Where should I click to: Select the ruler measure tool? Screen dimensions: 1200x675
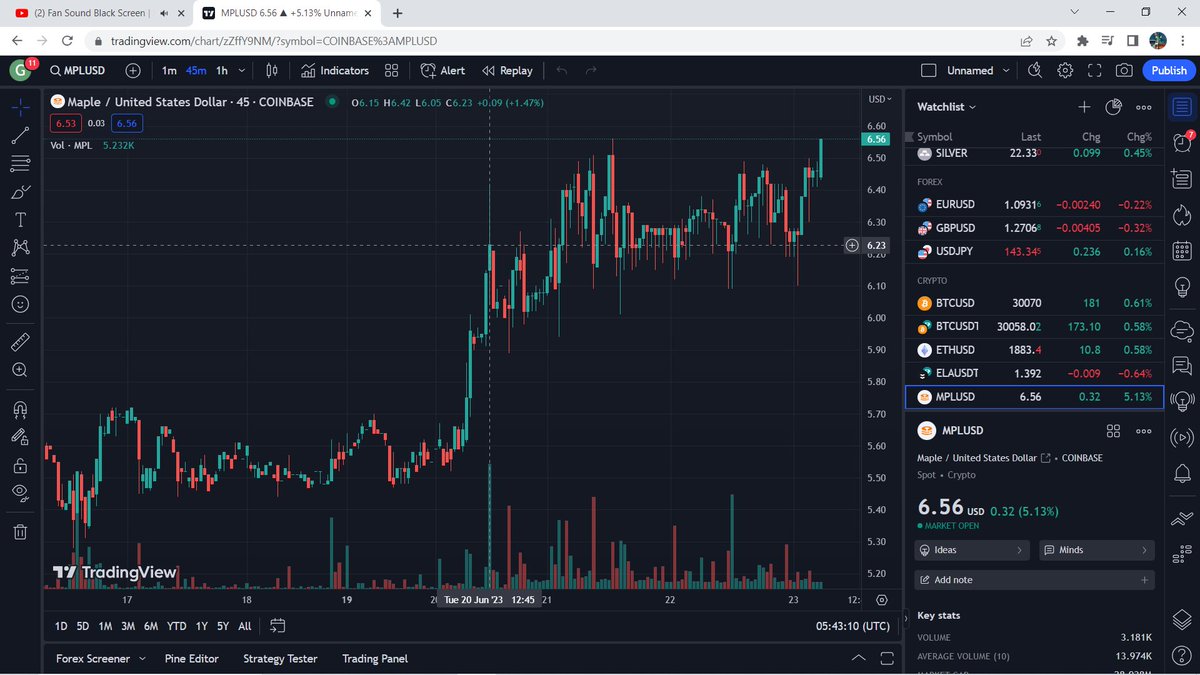coord(20,342)
